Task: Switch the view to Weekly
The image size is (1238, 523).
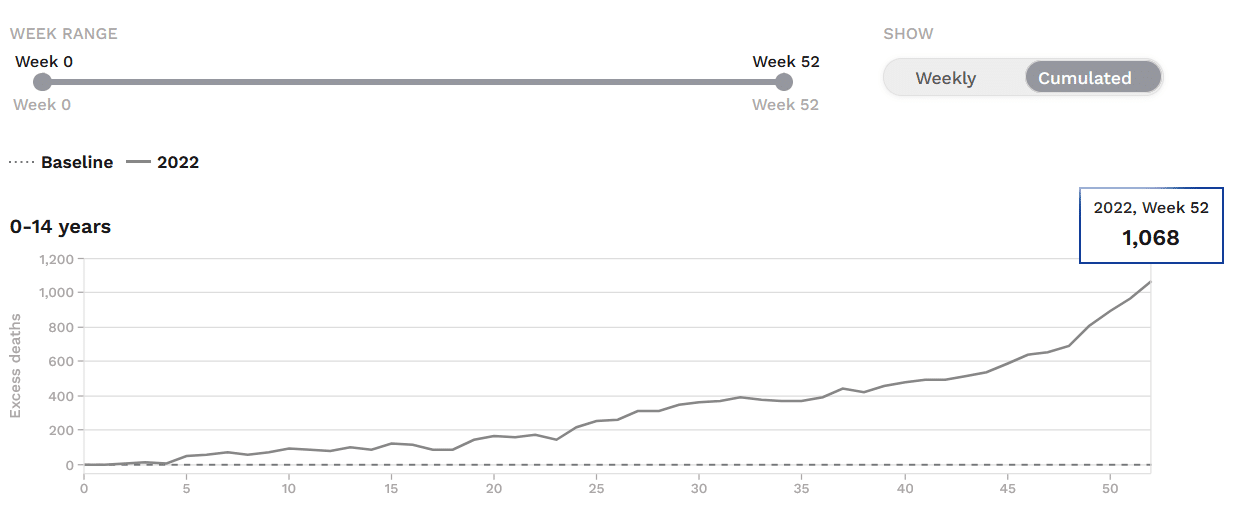Action: pos(945,78)
